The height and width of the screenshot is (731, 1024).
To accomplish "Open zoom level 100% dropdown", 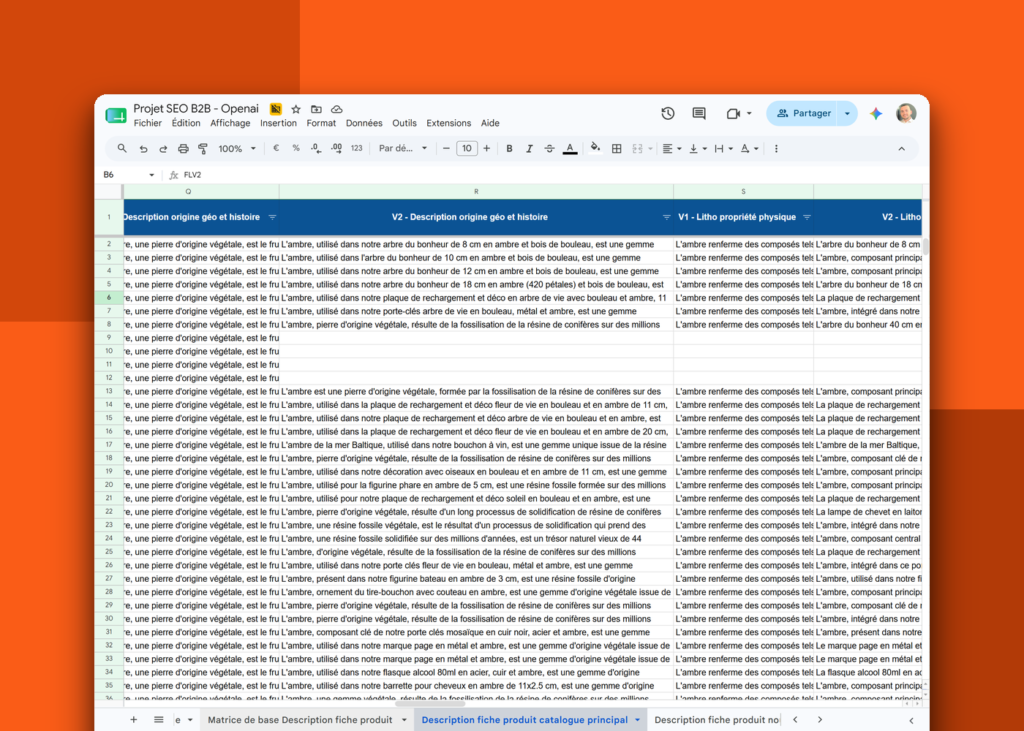I will point(236,149).
